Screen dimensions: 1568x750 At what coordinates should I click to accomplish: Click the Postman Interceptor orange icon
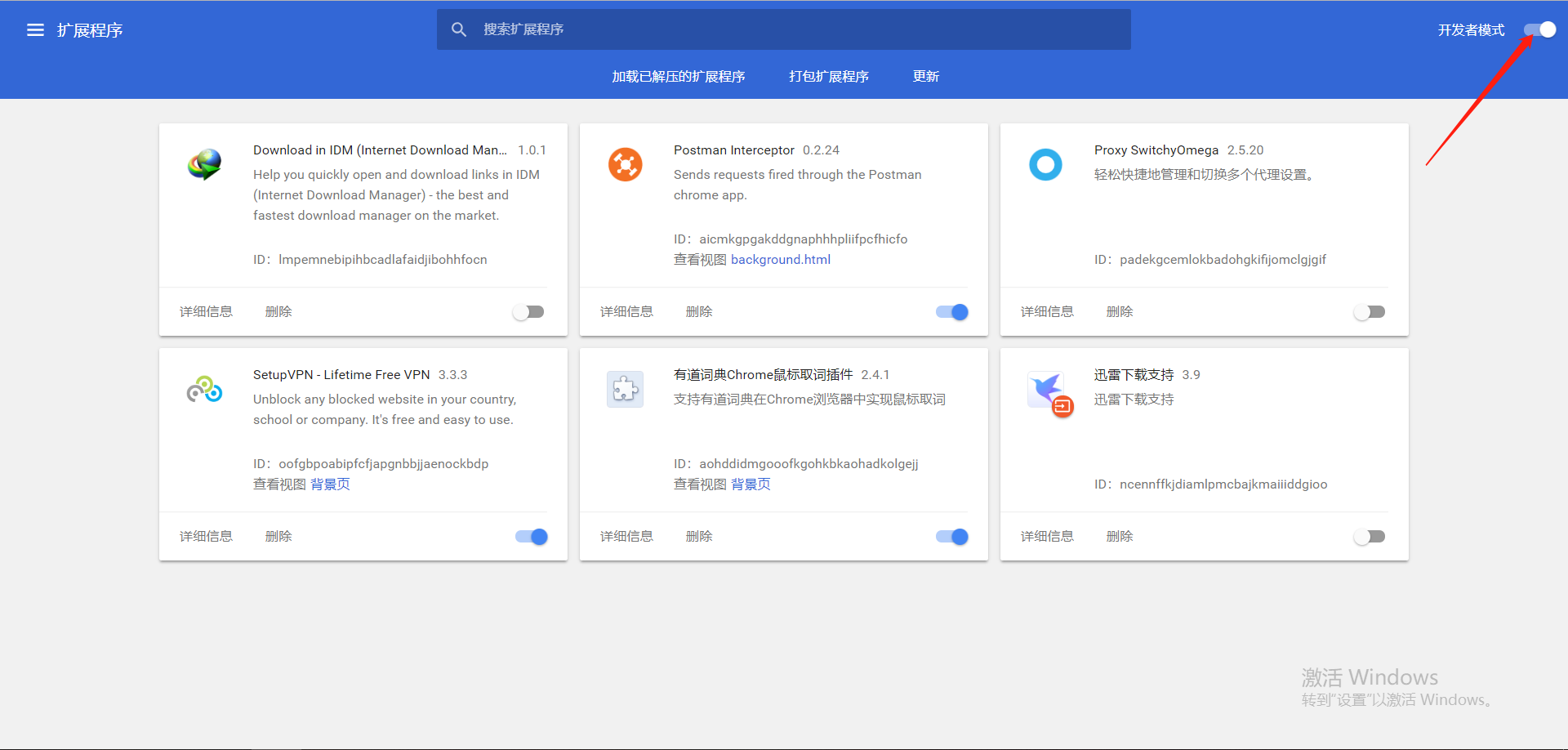pos(625,164)
